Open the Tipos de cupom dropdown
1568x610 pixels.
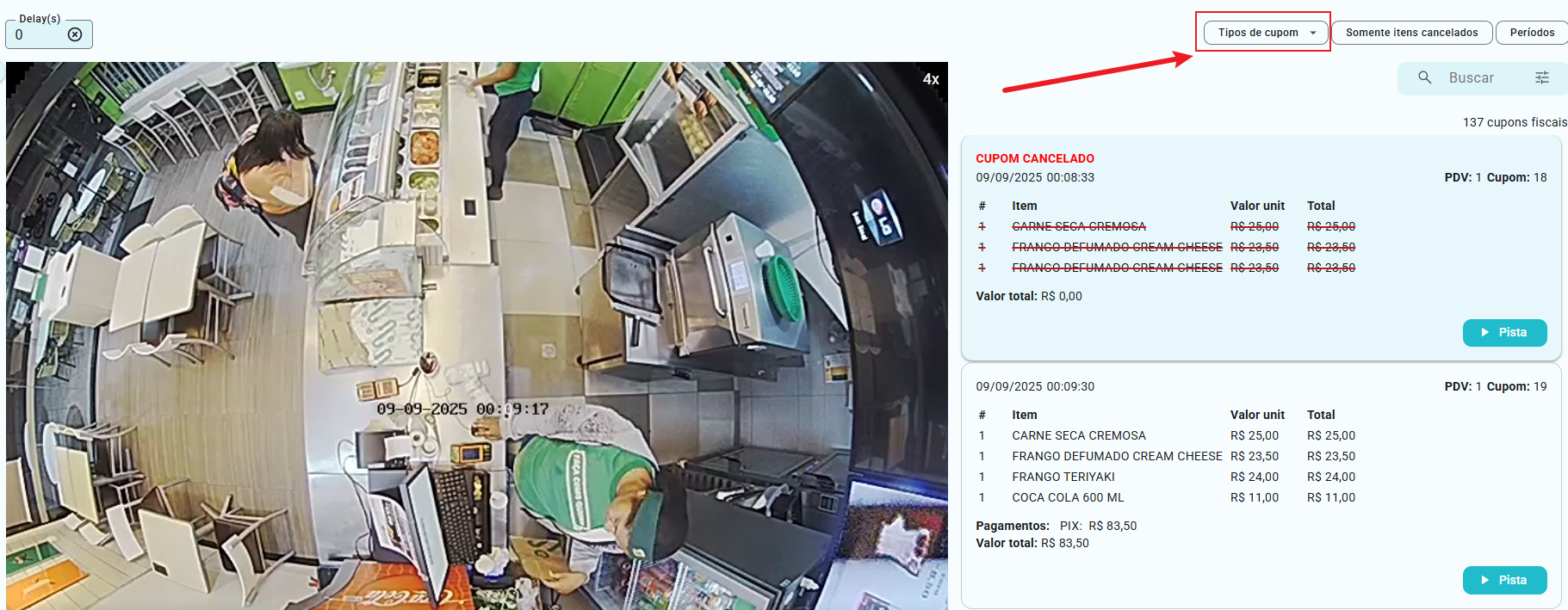1265,33
